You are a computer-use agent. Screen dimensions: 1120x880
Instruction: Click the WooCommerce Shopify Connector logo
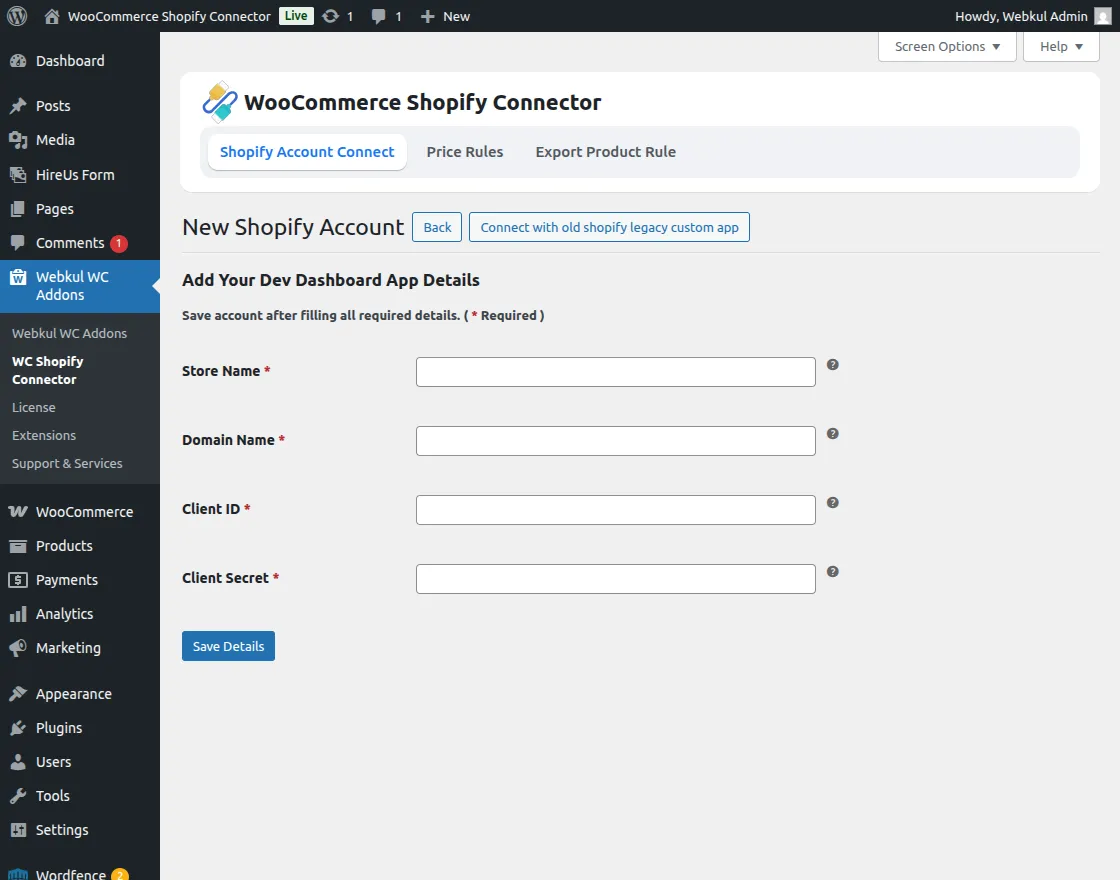point(219,102)
